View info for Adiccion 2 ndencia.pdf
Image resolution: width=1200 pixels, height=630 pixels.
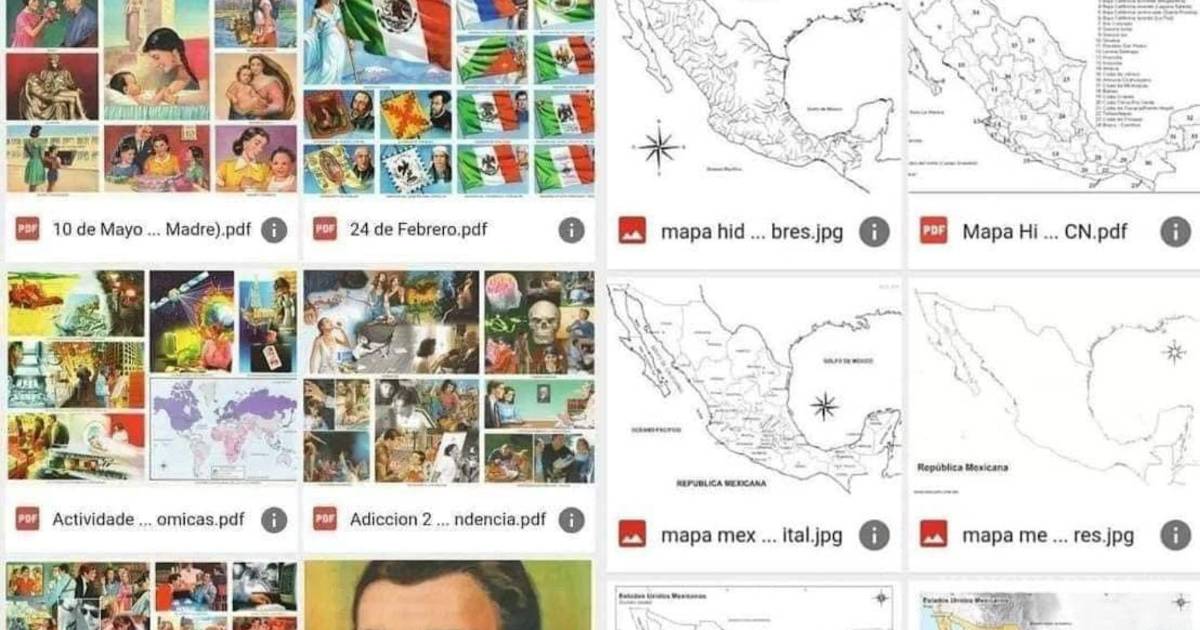[x=571, y=519]
